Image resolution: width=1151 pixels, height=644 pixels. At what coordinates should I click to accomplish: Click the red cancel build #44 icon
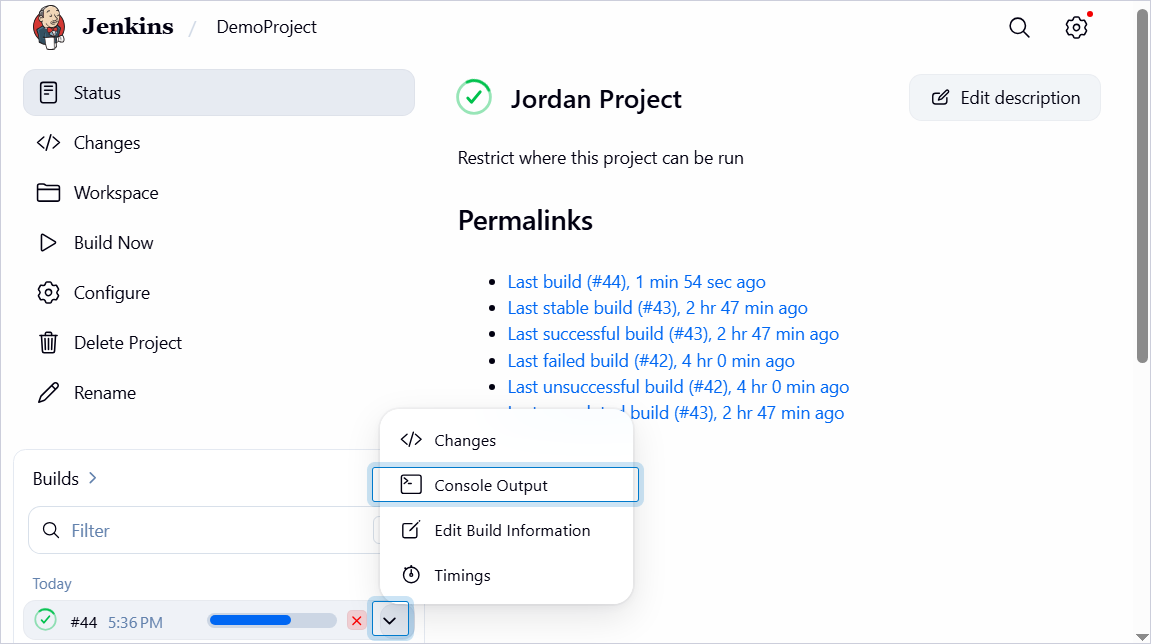[x=357, y=621]
